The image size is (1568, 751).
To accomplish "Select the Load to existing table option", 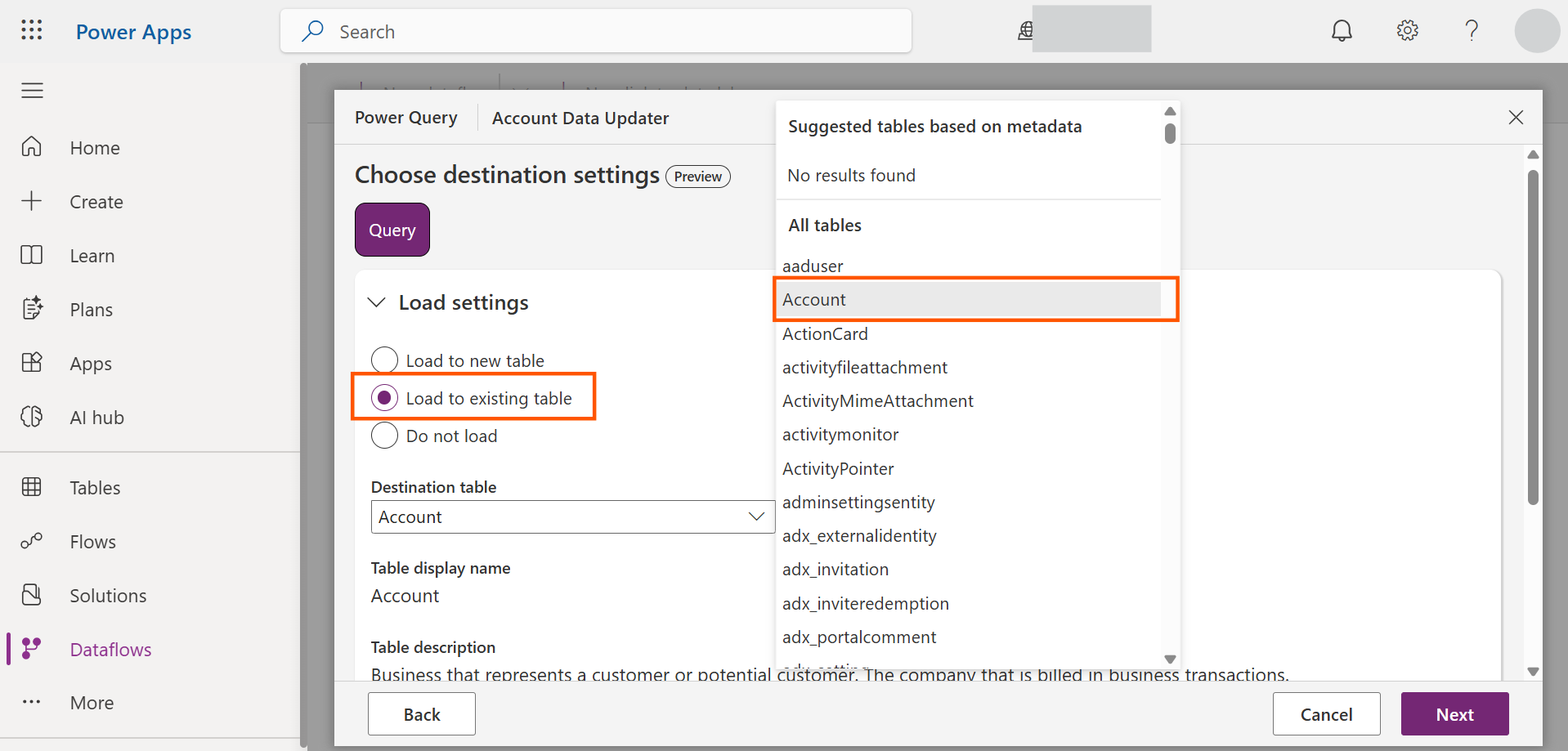I will pyautogui.click(x=385, y=398).
